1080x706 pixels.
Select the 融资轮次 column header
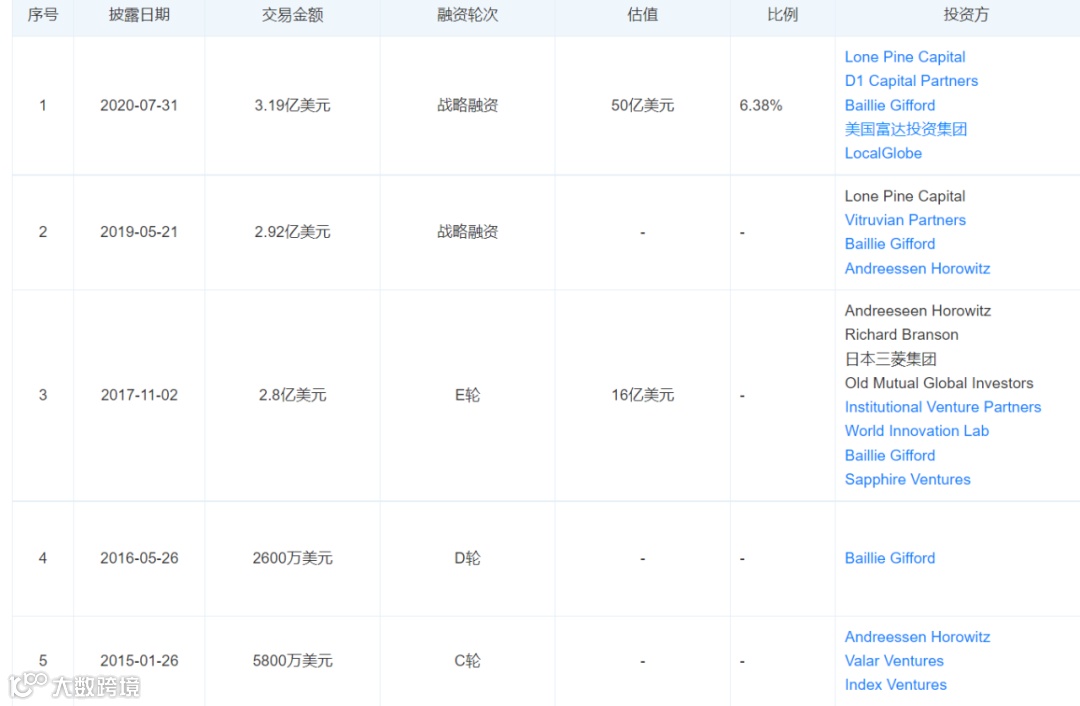468,15
